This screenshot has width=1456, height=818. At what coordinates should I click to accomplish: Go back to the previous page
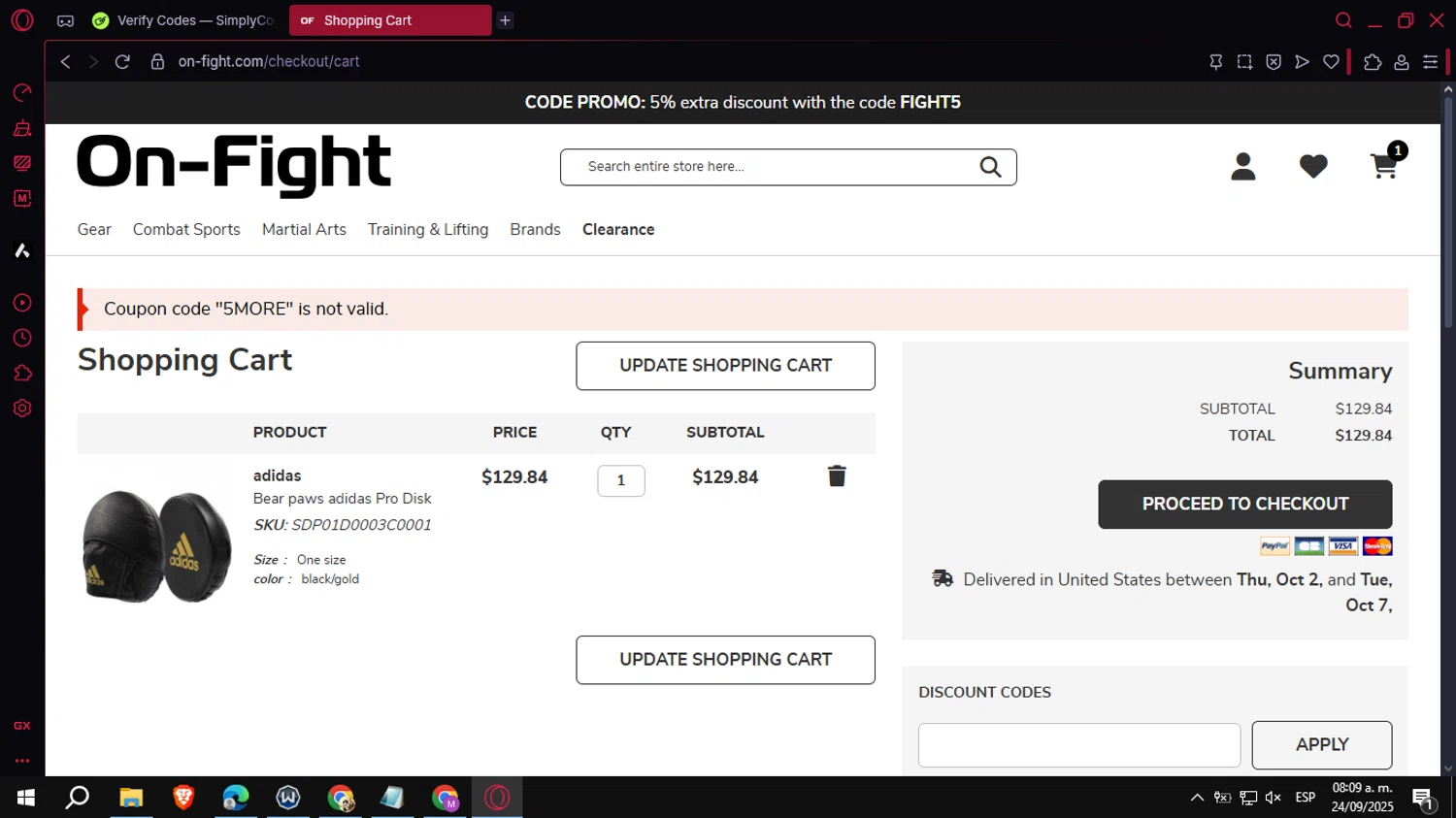(x=65, y=61)
